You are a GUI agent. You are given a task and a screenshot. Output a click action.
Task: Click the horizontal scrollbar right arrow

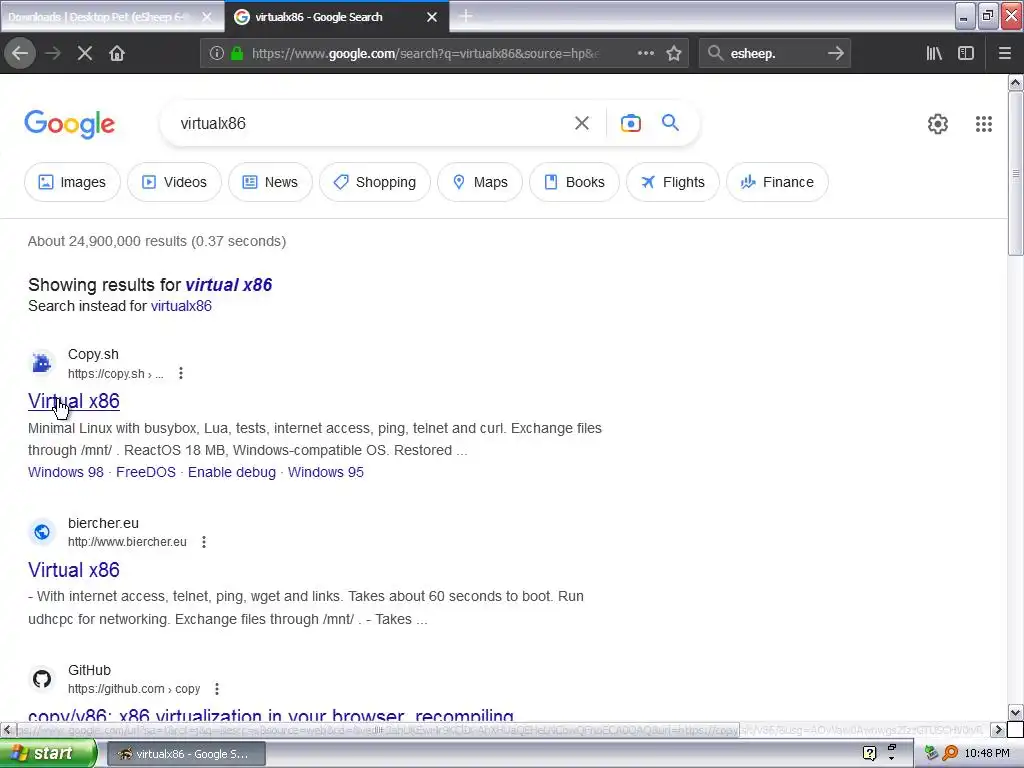click(999, 729)
